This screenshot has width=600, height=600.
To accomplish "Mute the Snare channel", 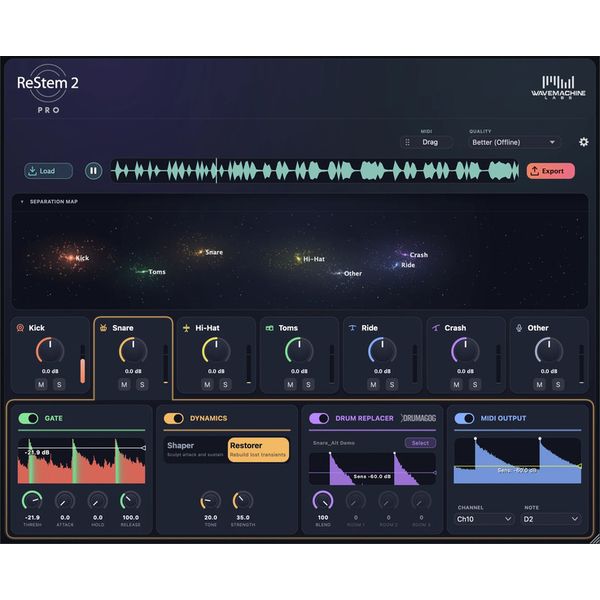I will [124, 385].
